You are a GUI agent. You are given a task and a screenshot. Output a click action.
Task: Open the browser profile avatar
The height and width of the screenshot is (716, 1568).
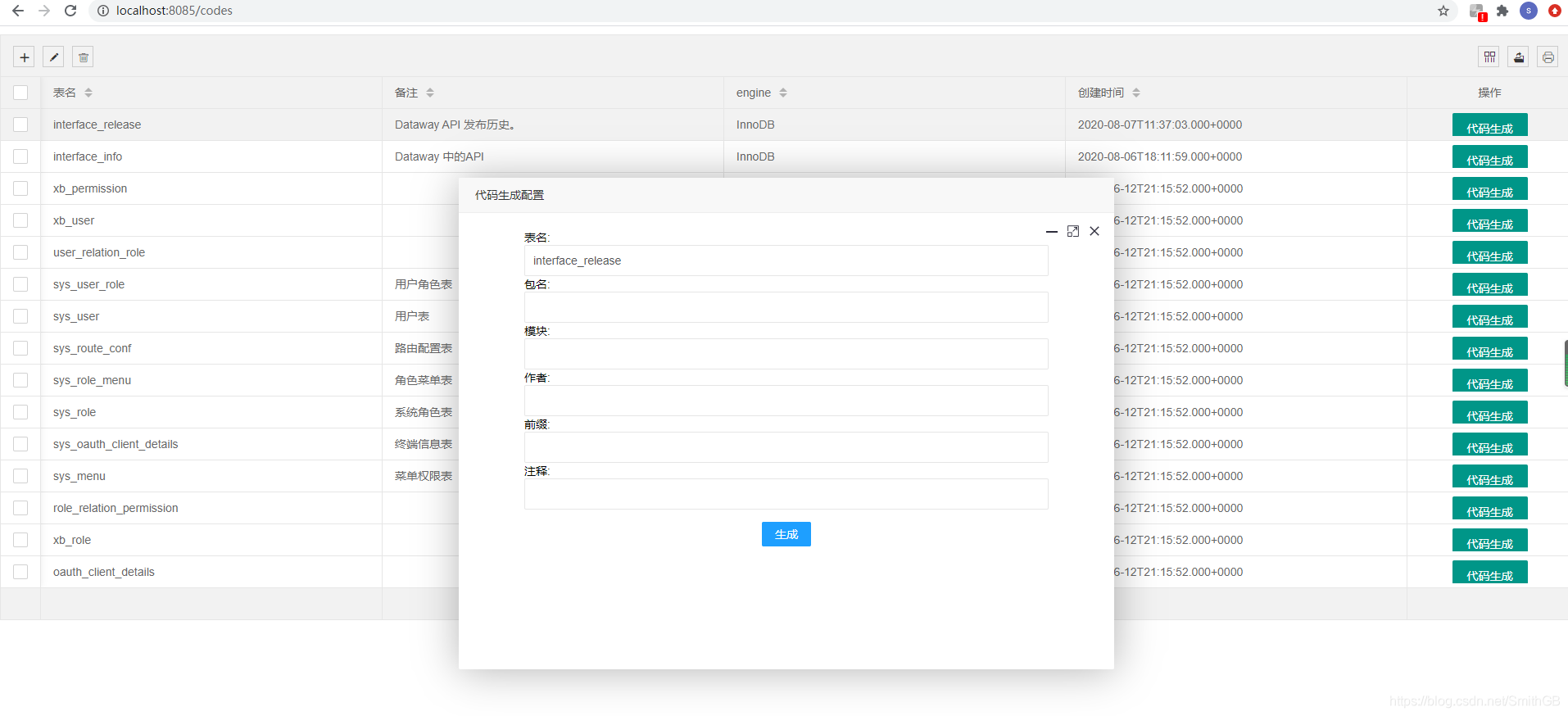[1529, 11]
